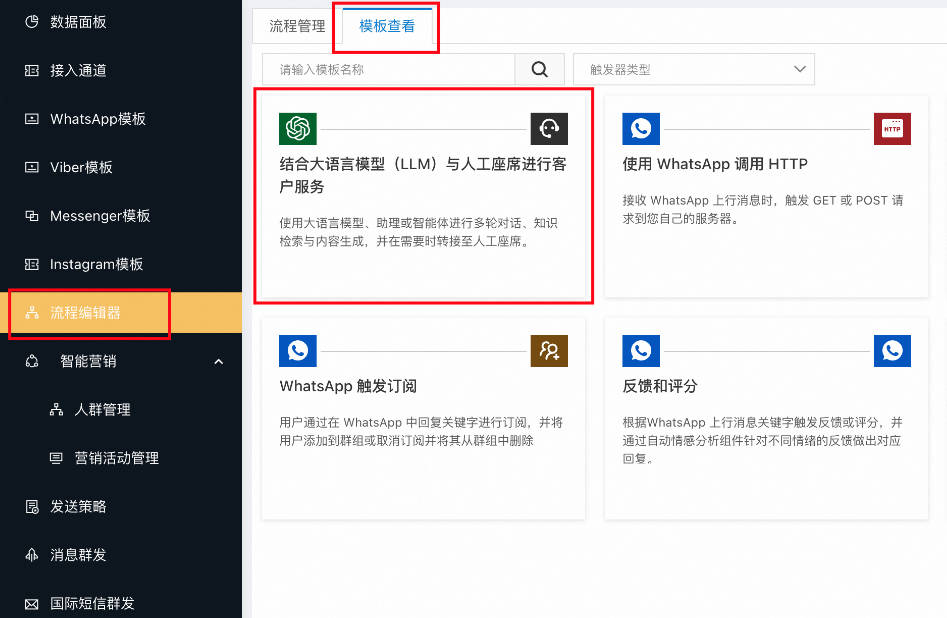Click left WhatsApp icon on 反馈和评分 card
This screenshot has height=618, width=947.
click(x=641, y=351)
